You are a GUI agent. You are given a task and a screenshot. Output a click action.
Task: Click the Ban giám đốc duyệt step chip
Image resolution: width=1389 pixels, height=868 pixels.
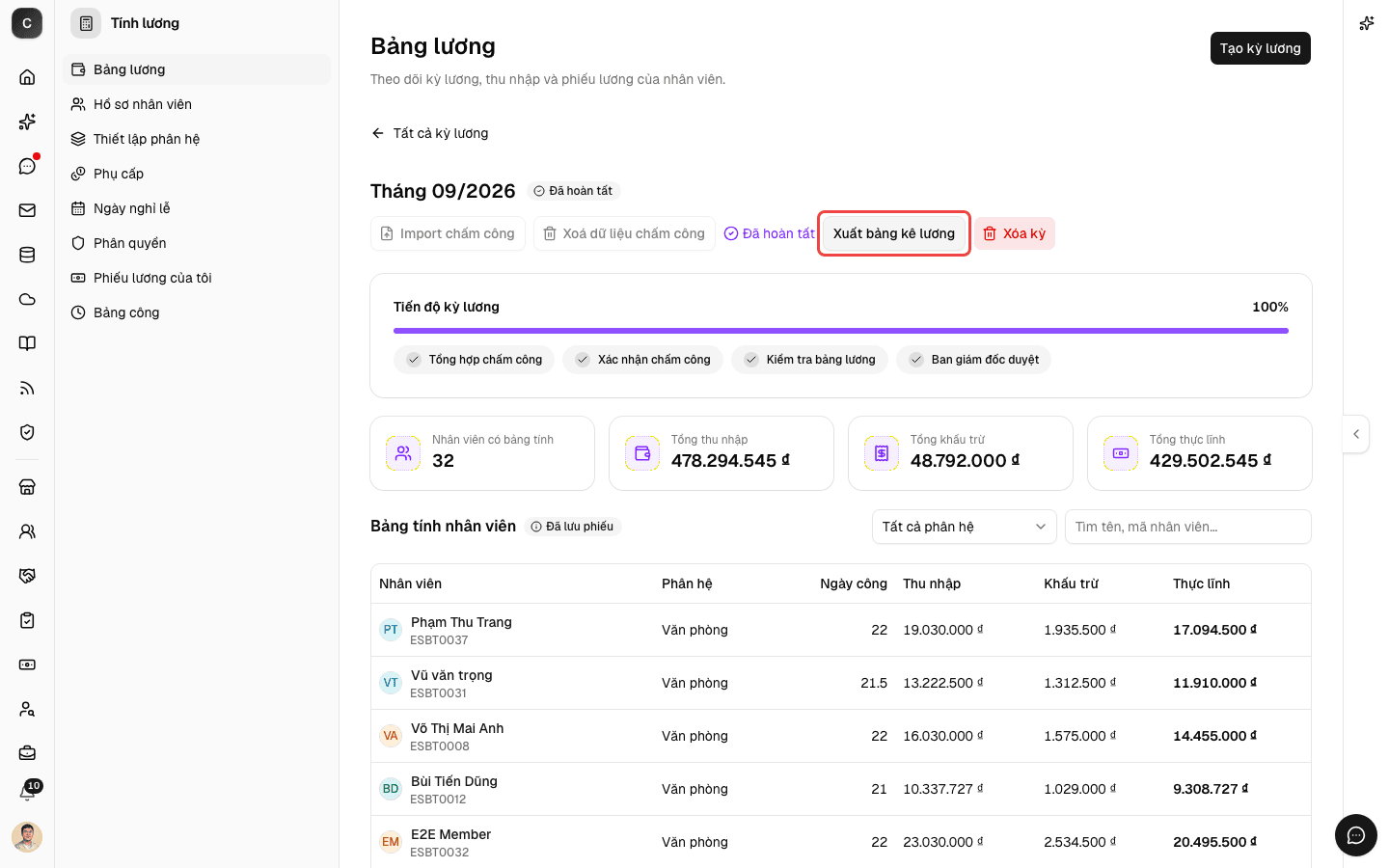(973, 360)
